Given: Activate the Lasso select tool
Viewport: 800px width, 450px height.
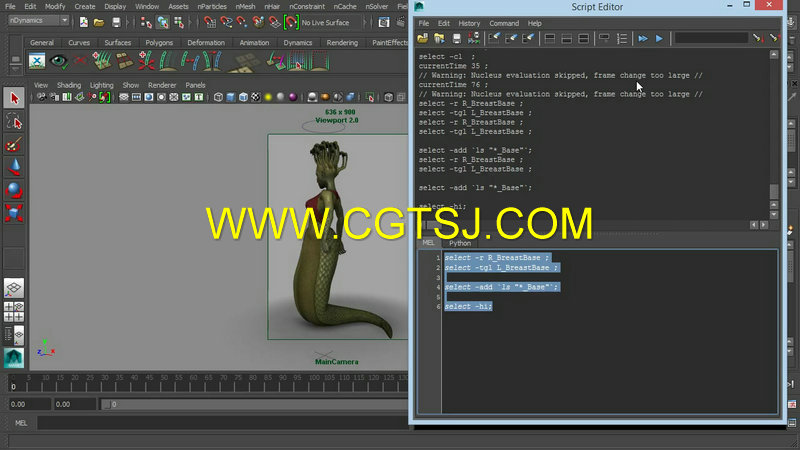Looking at the screenshot, I should click(x=14, y=122).
